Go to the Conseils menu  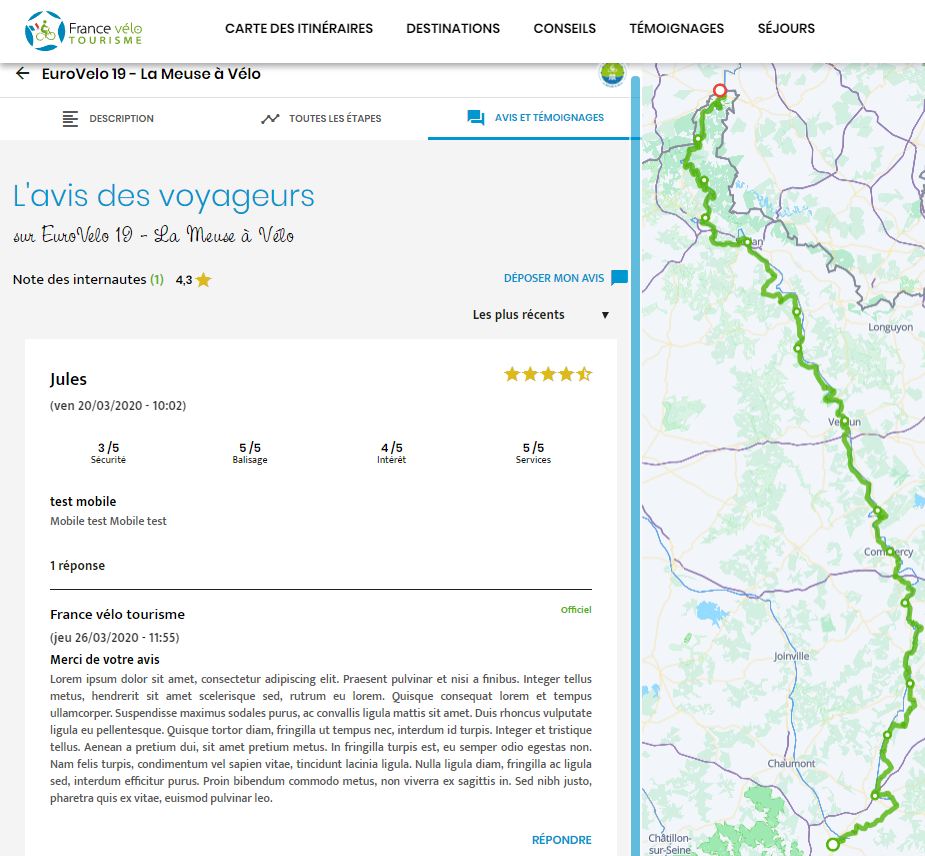[564, 29]
